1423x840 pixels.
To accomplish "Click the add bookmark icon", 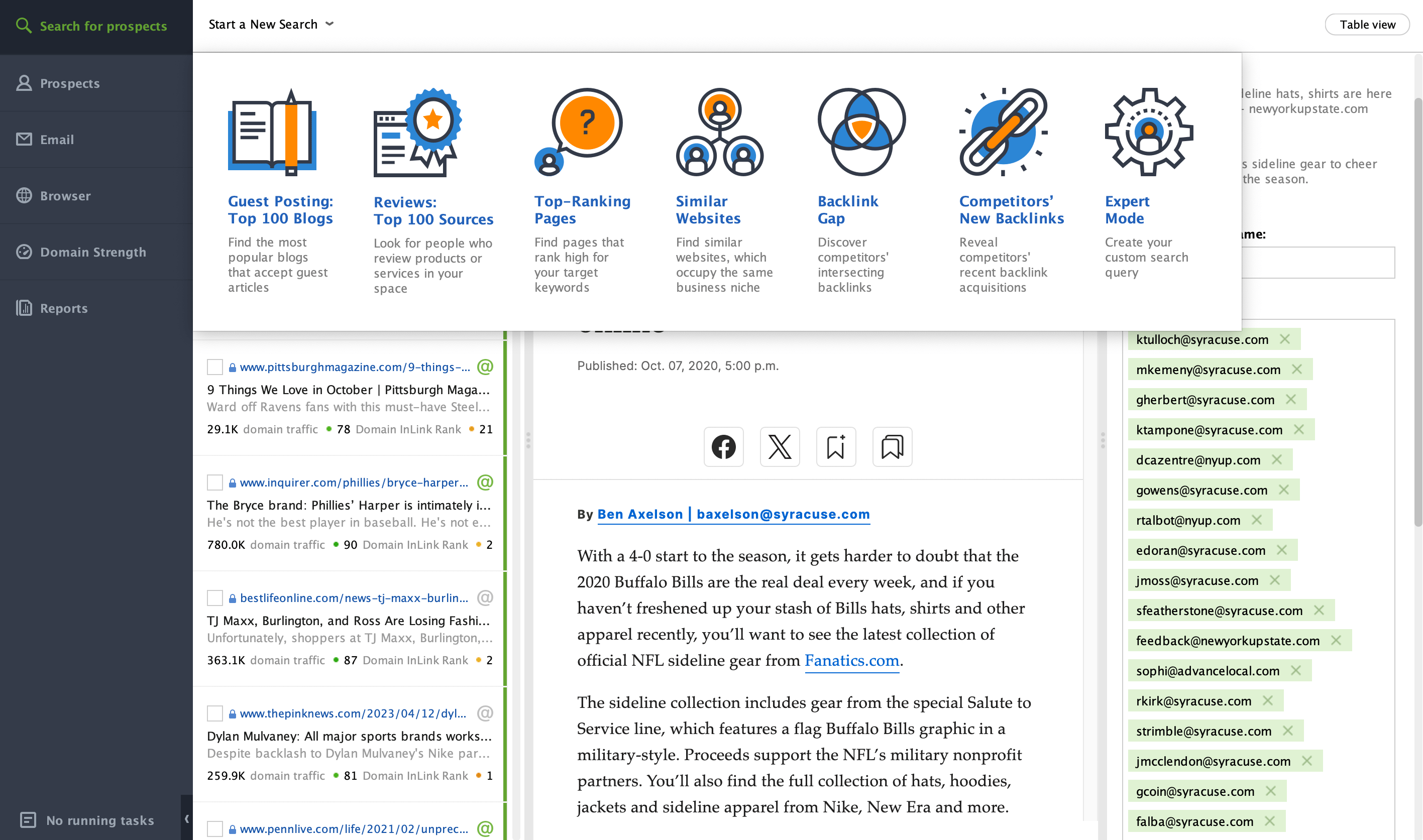I will pos(836,446).
